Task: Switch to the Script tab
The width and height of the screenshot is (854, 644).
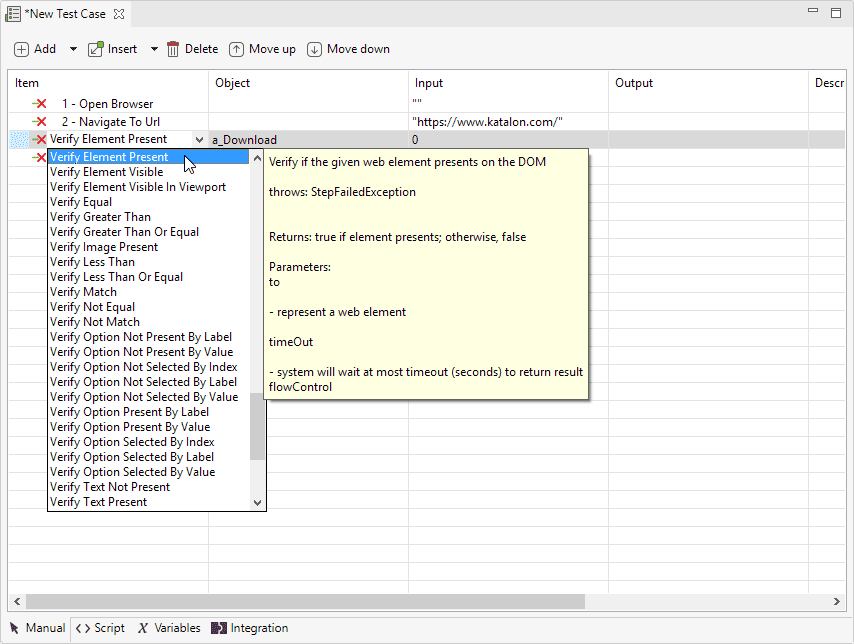Action: (100, 628)
